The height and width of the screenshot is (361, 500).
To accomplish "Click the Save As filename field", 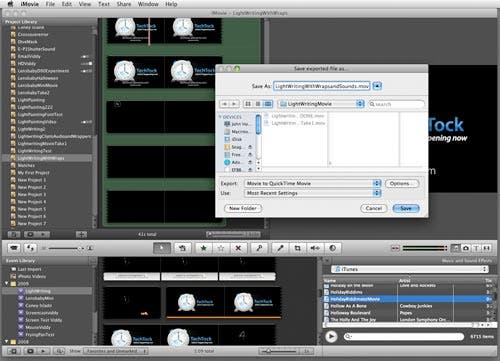I will click(322, 86).
